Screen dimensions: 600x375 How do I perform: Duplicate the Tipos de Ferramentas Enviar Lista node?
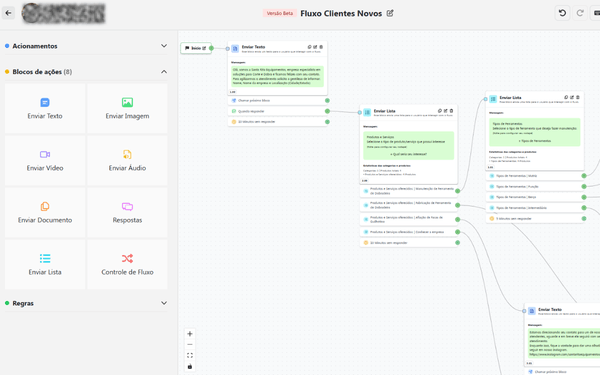click(566, 98)
